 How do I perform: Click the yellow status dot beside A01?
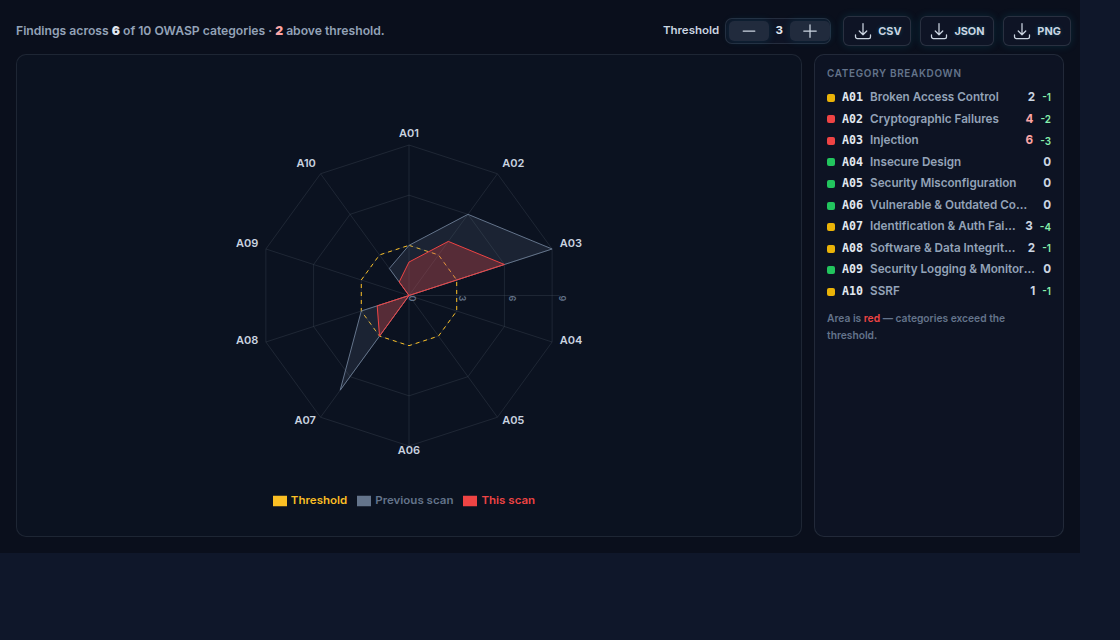pos(831,98)
